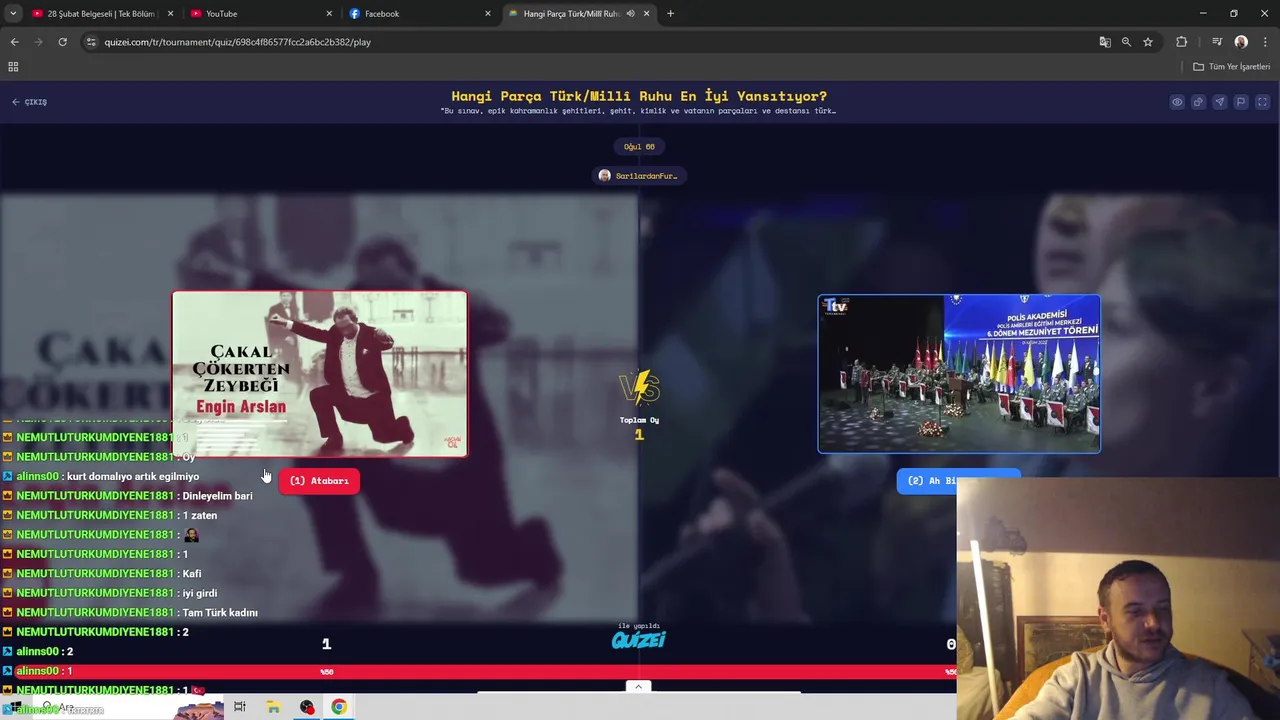Click the Hangi Parça Türk/Milli Ruhu title

[x=639, y=96]
